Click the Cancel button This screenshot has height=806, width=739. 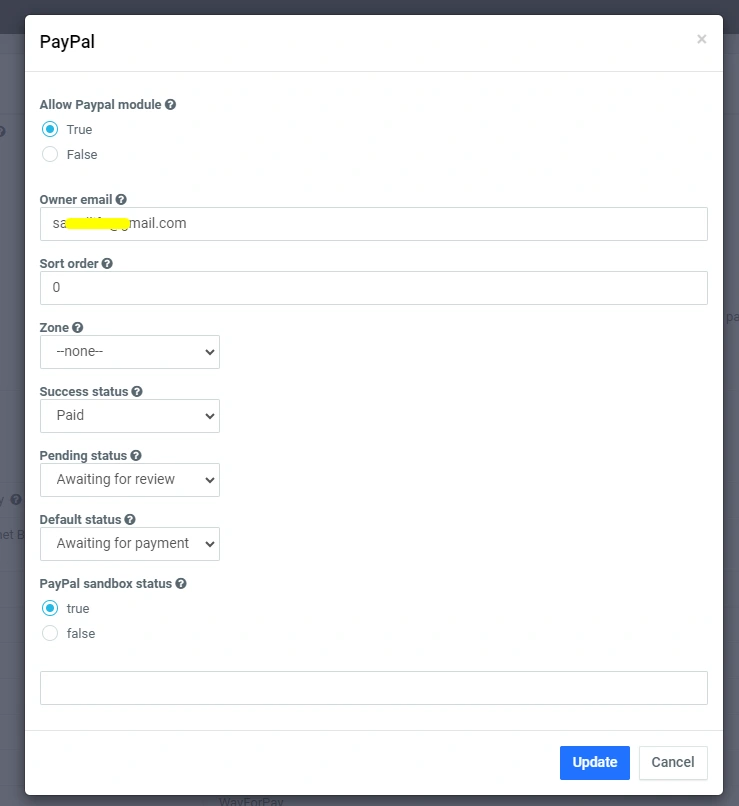[x=673, y=762]
